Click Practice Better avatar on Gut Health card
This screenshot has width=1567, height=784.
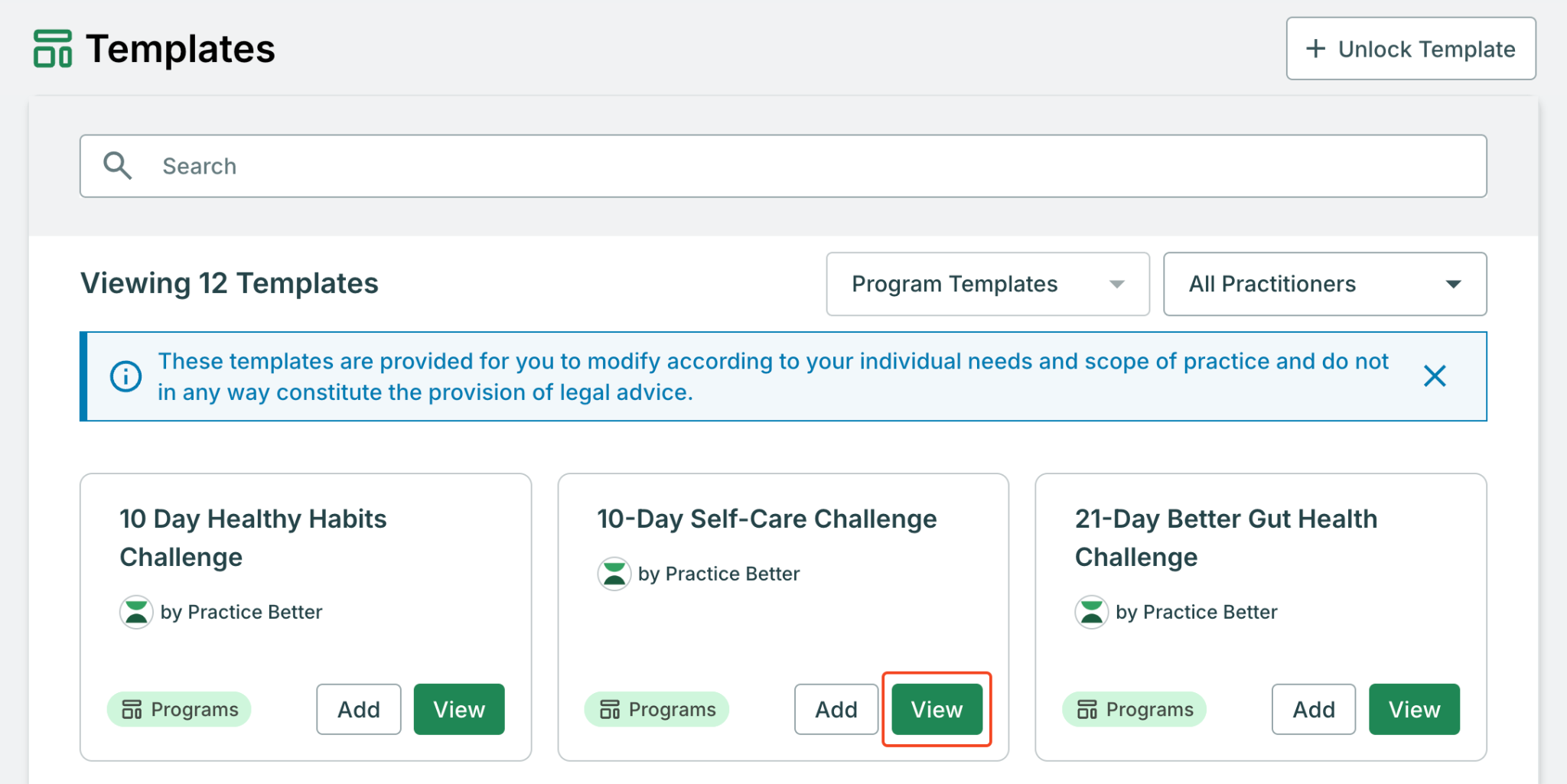pos(1091,612)
